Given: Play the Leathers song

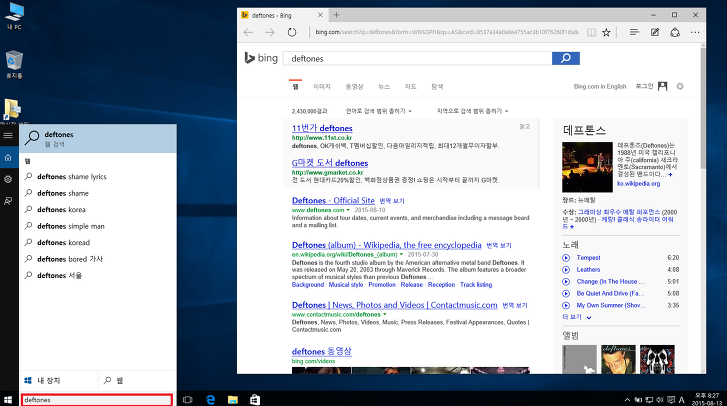Looking at the screenshot, I should (566, 270).
